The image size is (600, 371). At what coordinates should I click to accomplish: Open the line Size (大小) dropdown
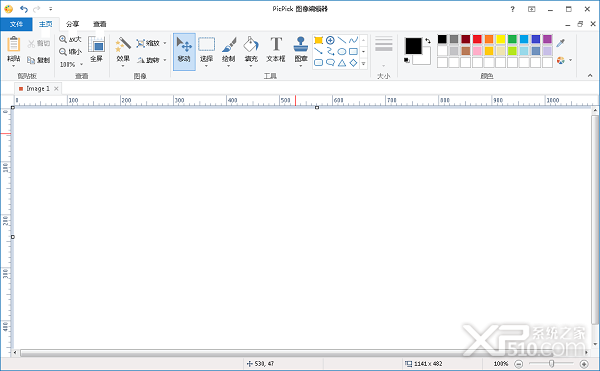(384, 65)
